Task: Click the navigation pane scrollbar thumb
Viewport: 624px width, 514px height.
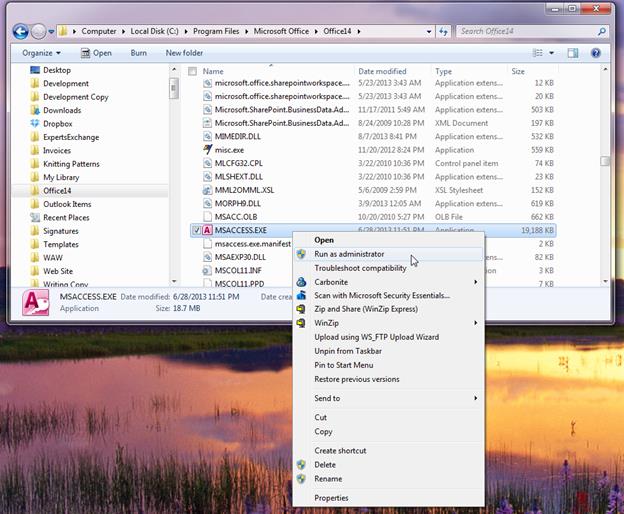Action: [174, 89]
